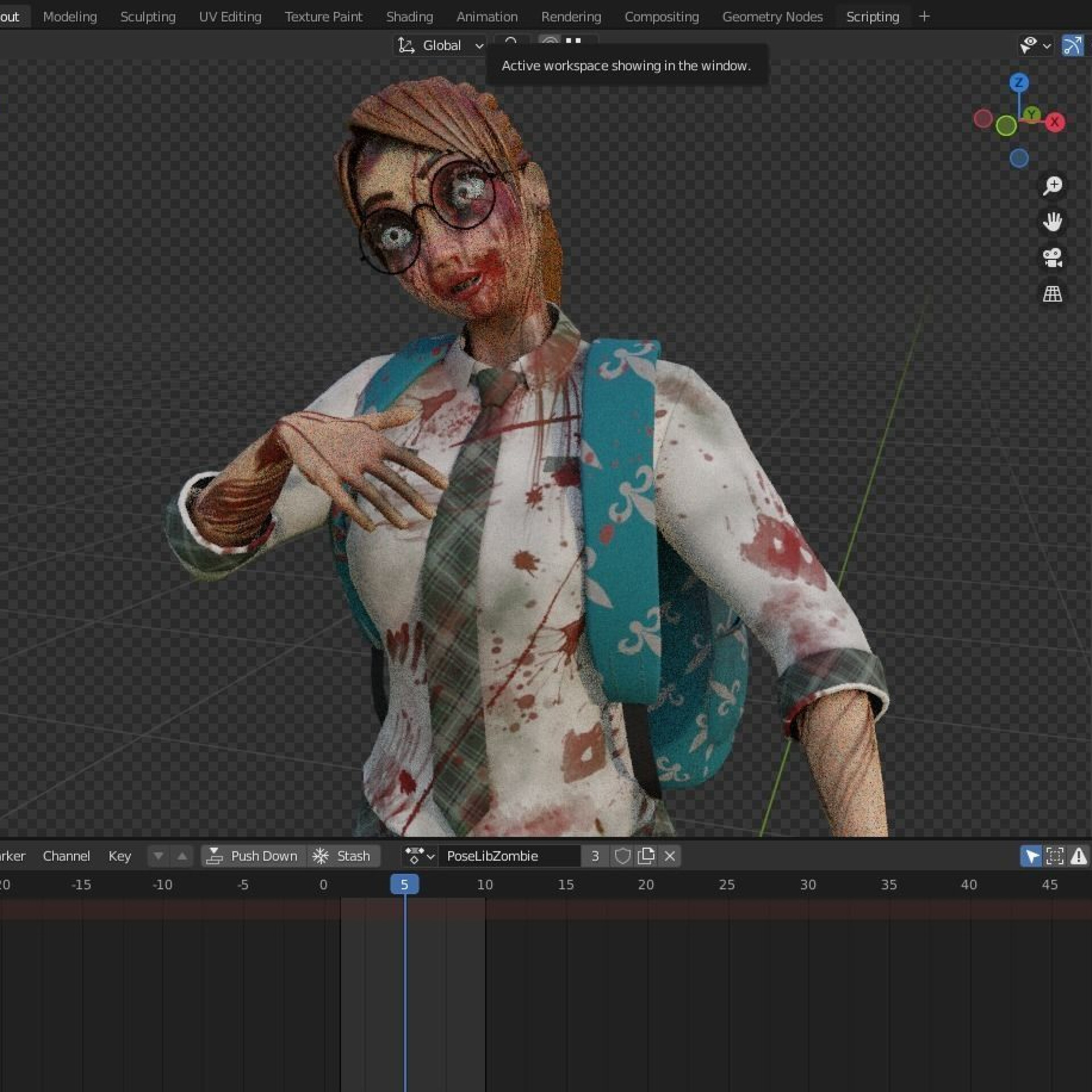Switch to the Modeling workspace tab
The width and height of the screenshot is (1092, 1092).
pos(70,16)
